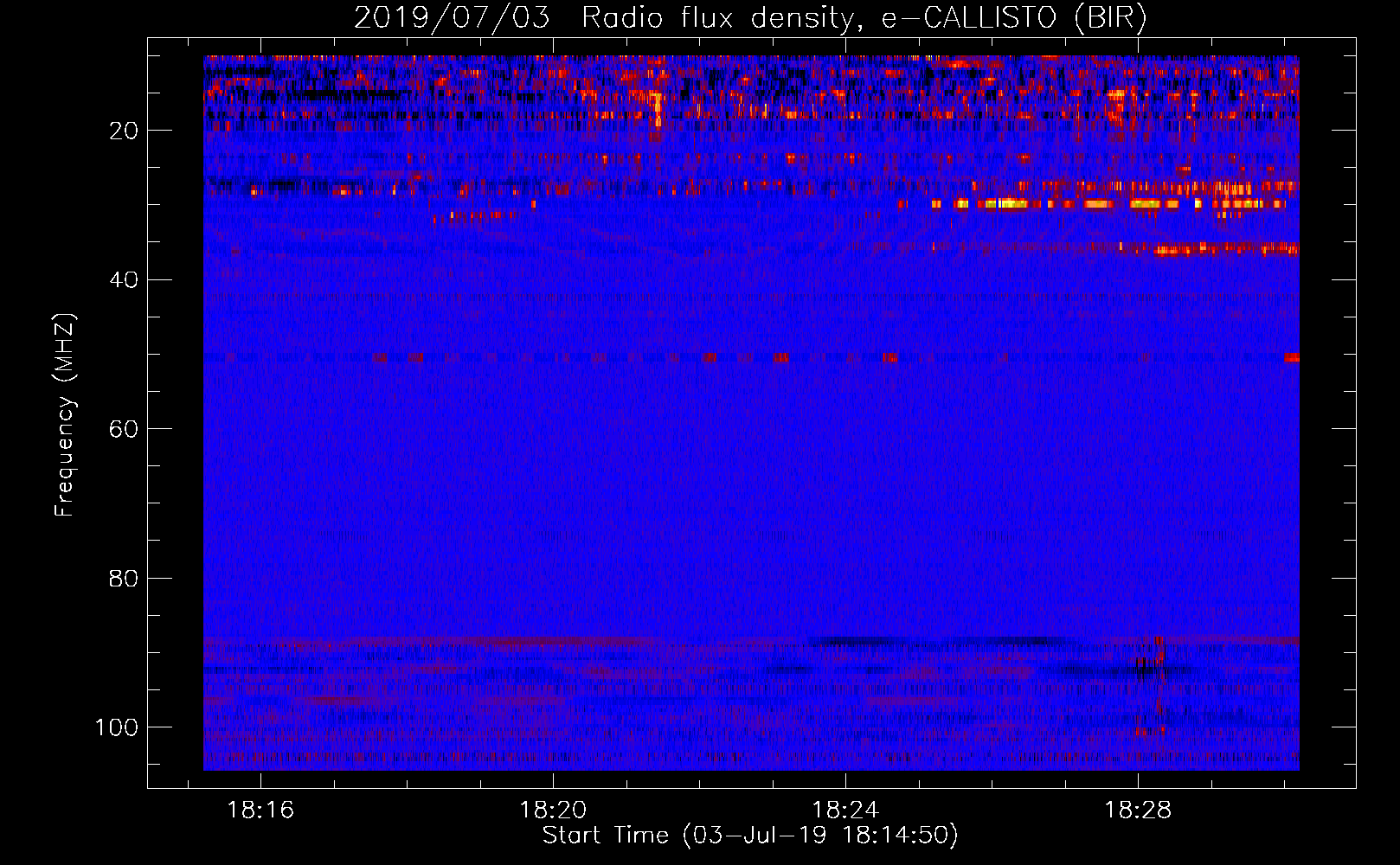Image resolution: width=1400 pixels, height=865 pixels.
Task: Click the 18:20 time tick label
Action: (x=553, y=810)
